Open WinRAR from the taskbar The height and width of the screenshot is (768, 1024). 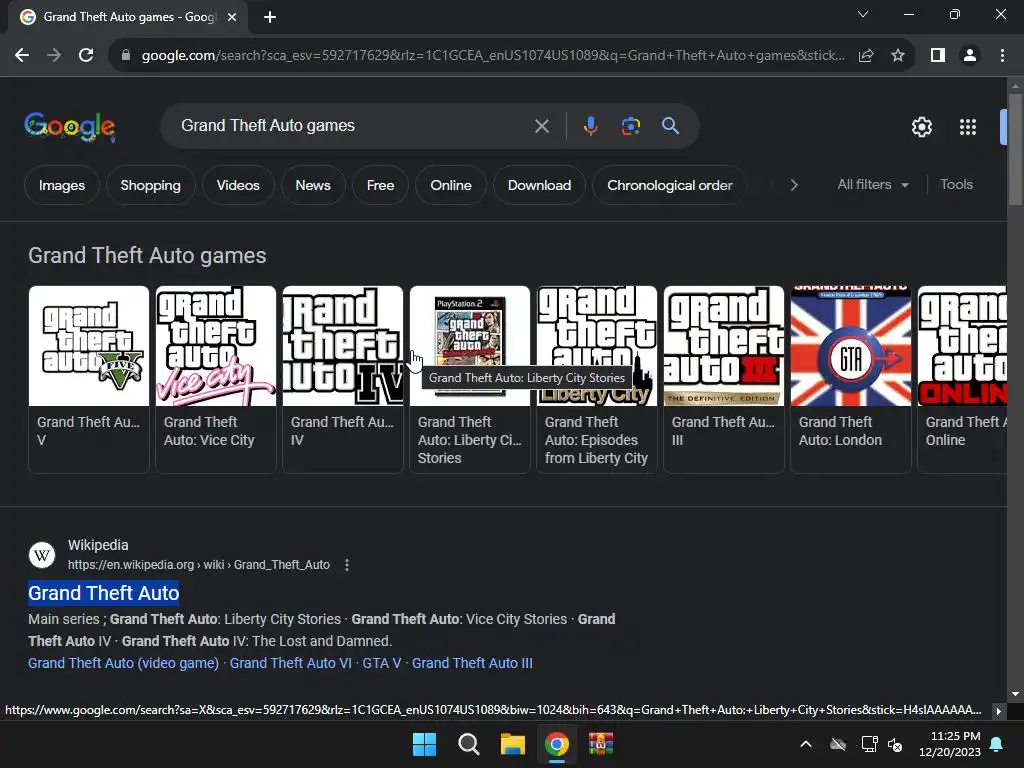[x=601, y=744]
